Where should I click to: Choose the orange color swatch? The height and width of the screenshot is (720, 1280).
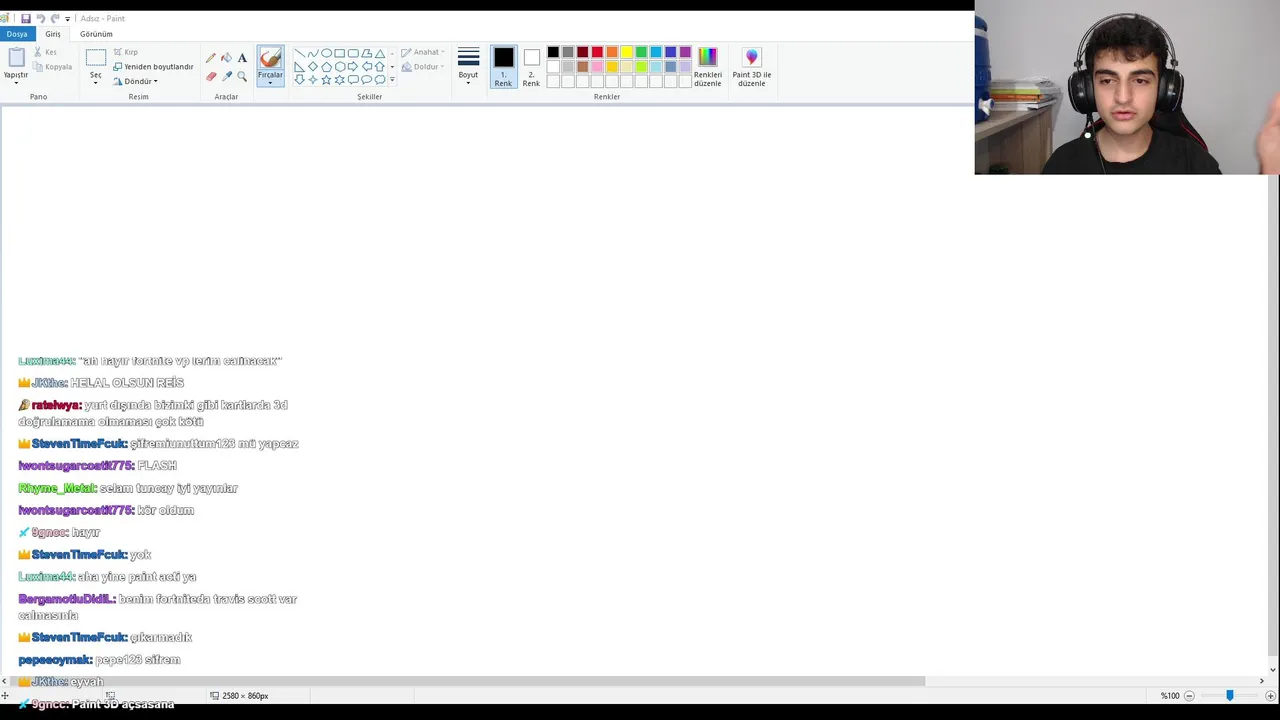point(612,52)
